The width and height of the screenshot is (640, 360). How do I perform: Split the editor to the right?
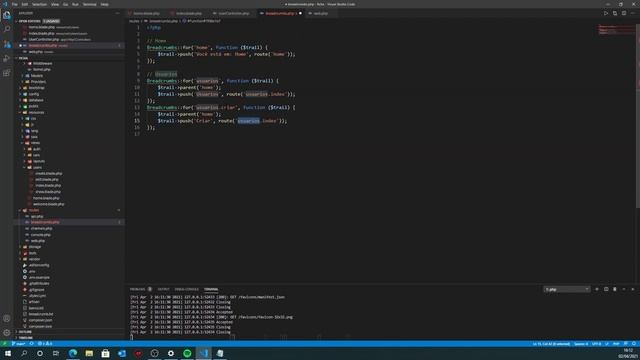pyautogui.click(x=624, y=13)
